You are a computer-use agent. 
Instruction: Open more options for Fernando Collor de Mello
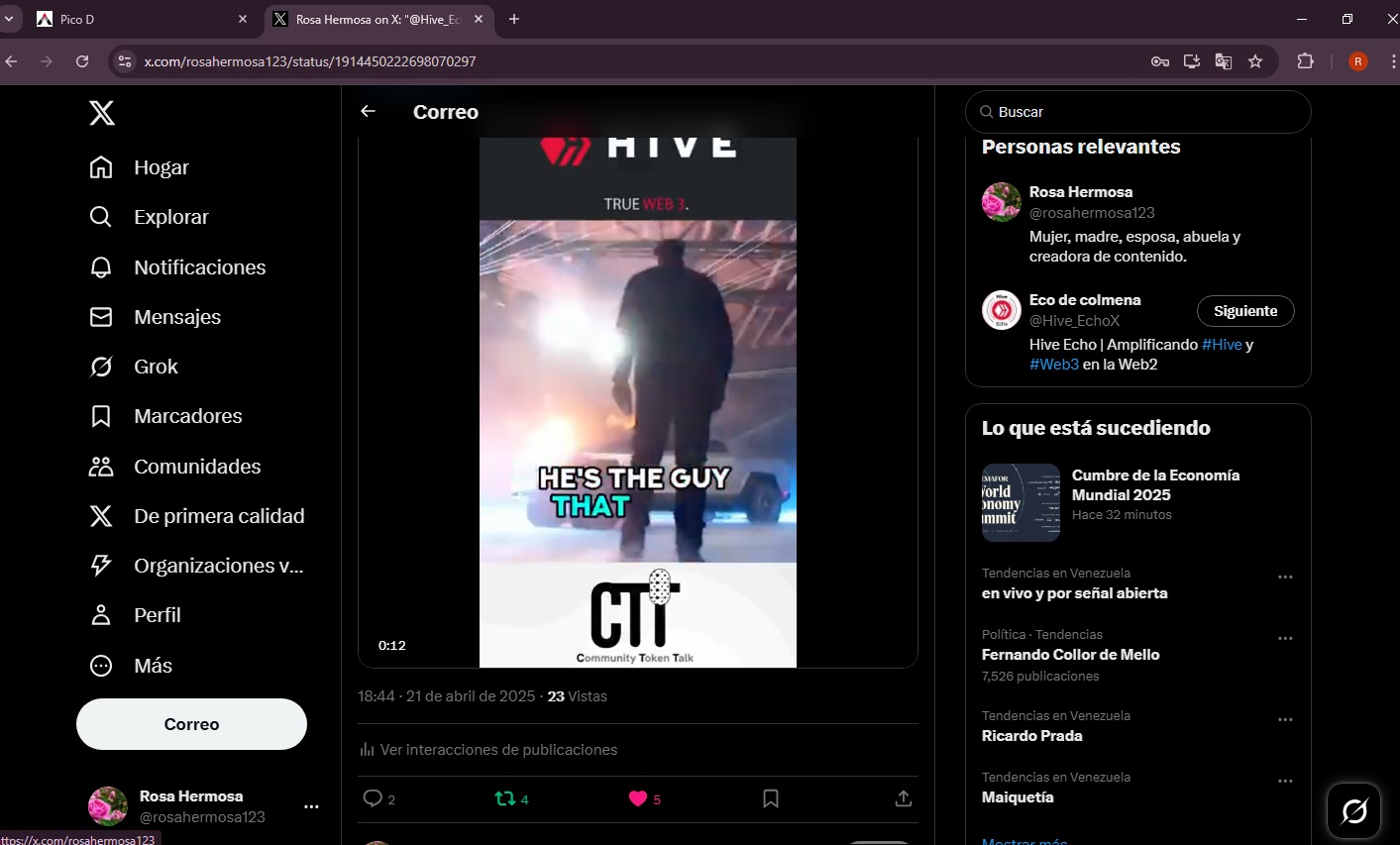tap(1285, 638)
